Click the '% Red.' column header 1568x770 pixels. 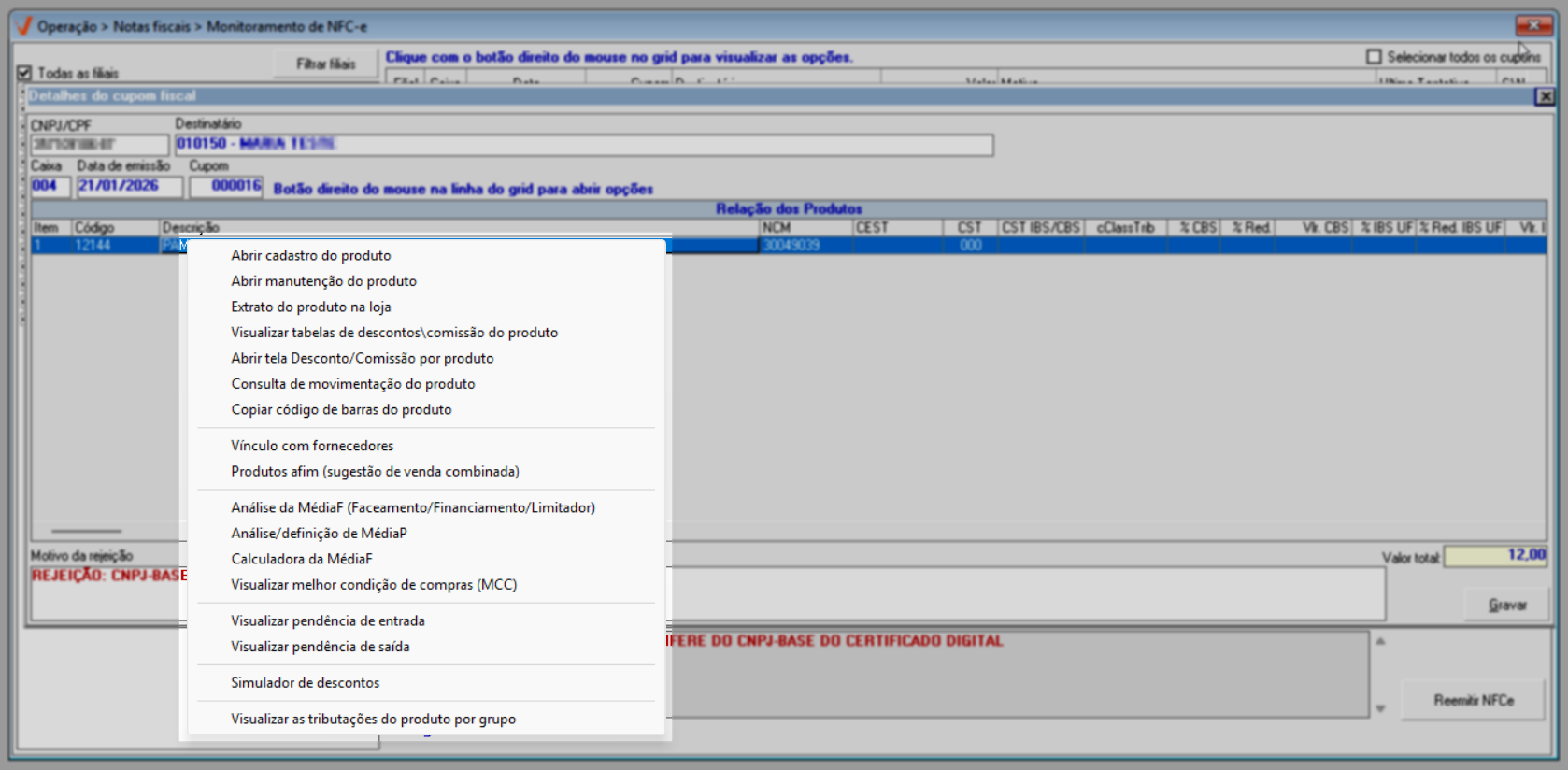point(1247,228)
